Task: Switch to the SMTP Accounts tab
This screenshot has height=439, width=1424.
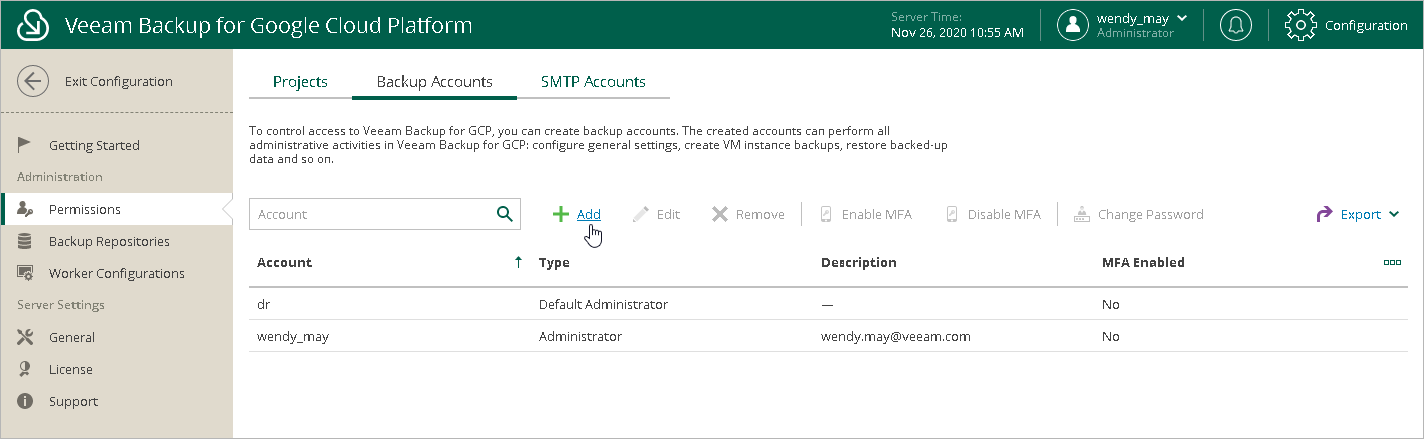Action: click(x=593, y=82)
